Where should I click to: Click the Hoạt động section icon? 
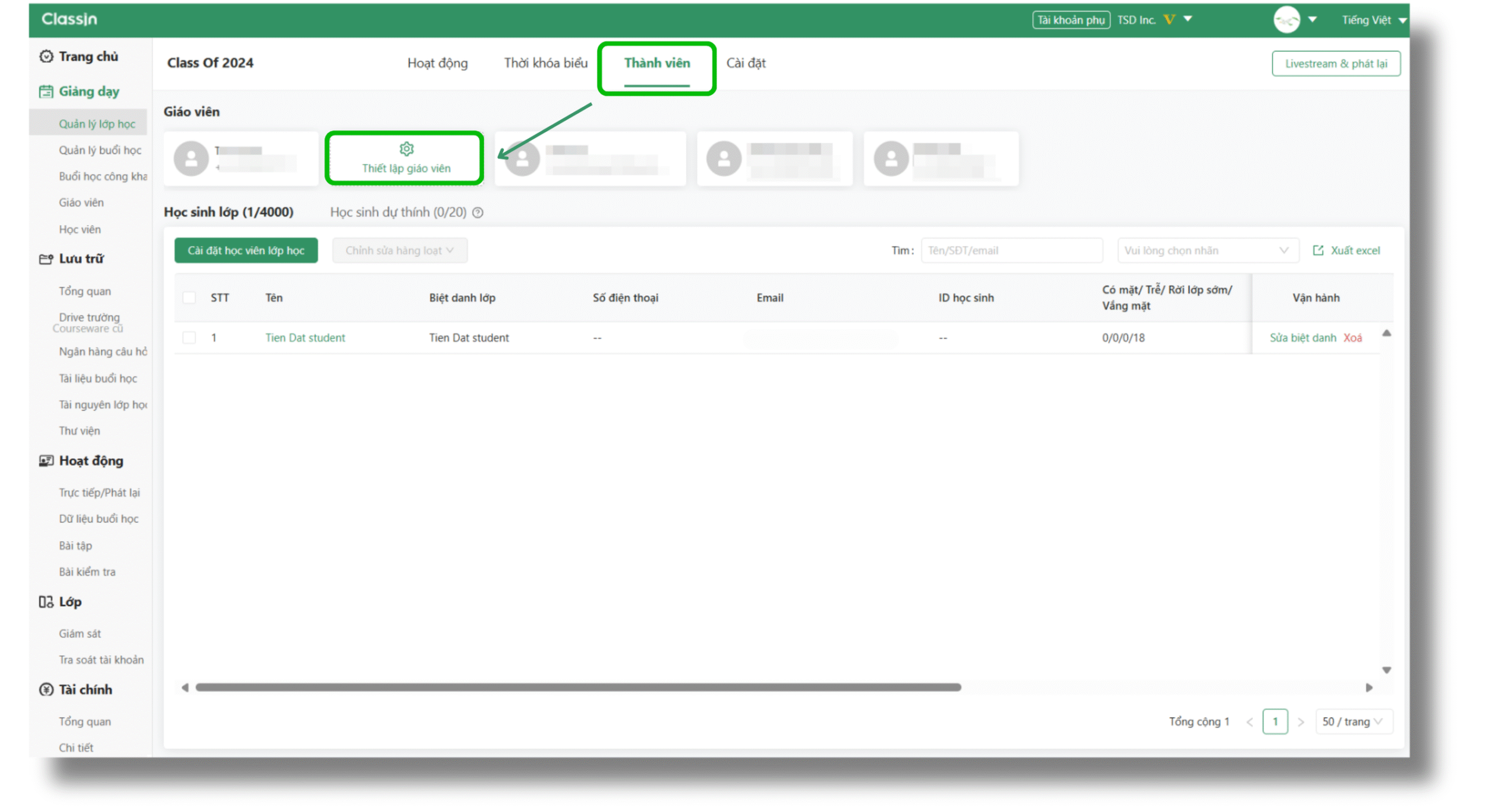point(46,461)
